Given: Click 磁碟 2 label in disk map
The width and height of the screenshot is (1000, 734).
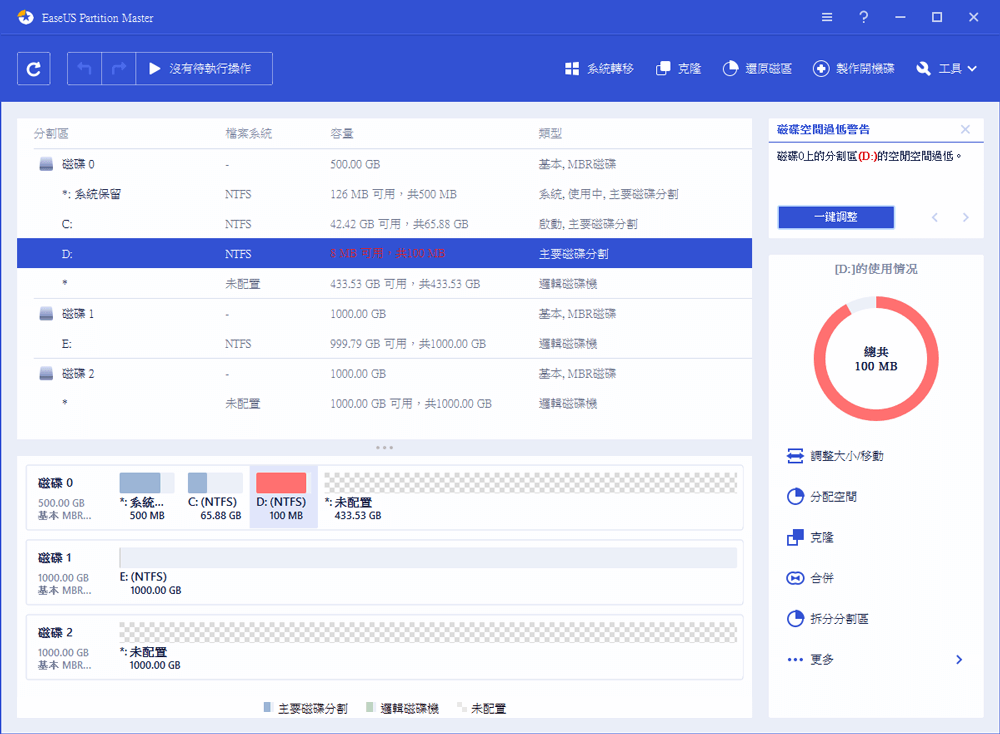Looking at the screenshot, I should point(55,633).
